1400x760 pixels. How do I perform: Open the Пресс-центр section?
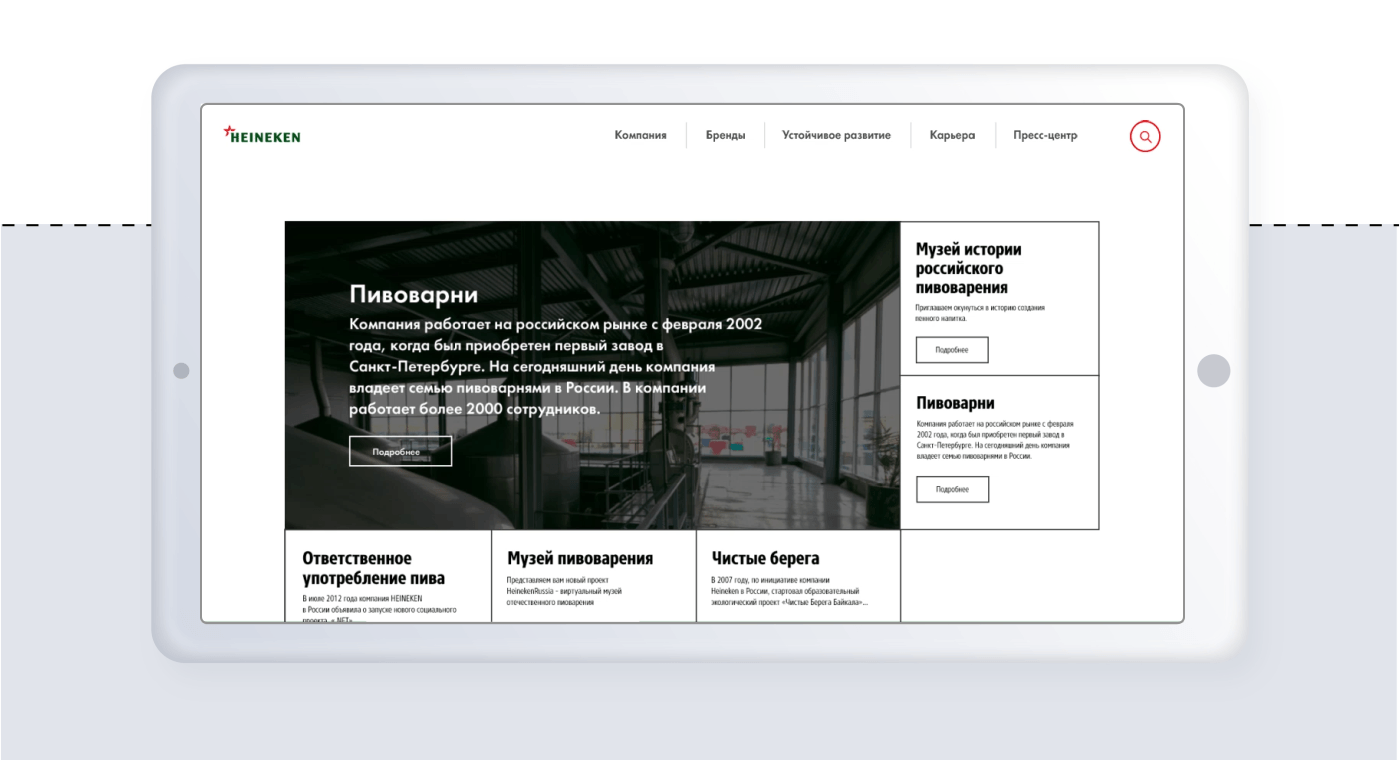tap(1046, 135)
